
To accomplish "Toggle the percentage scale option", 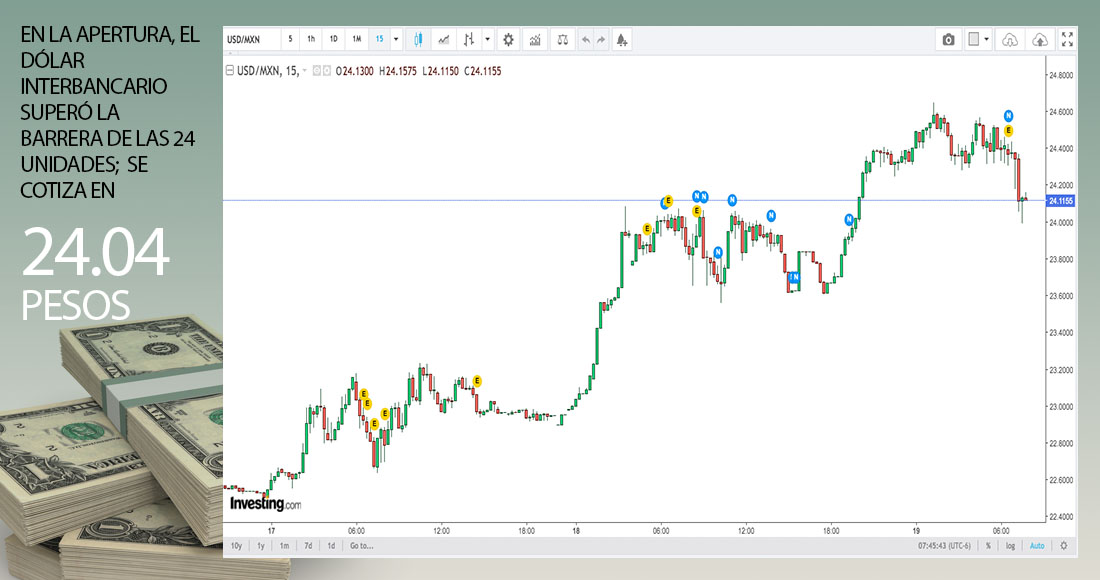I will click(988, 546).
